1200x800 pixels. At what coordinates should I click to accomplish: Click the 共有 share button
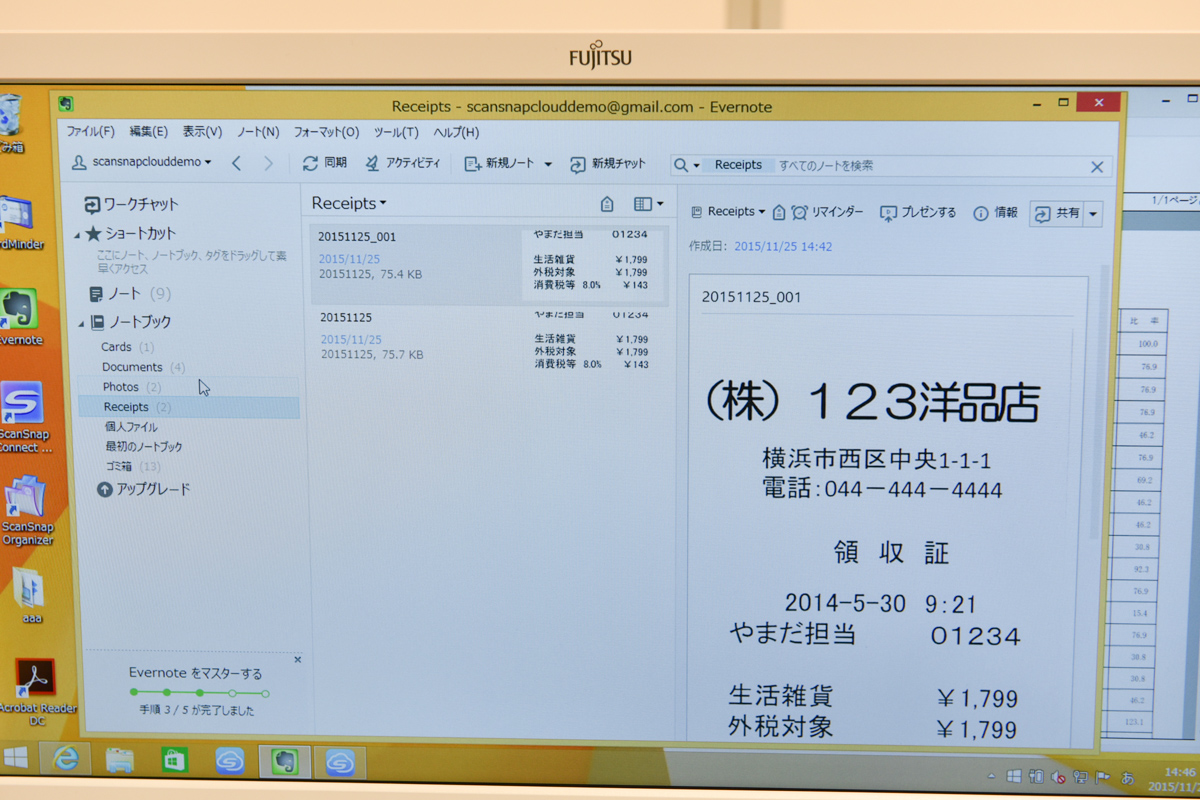(1057, 214)
